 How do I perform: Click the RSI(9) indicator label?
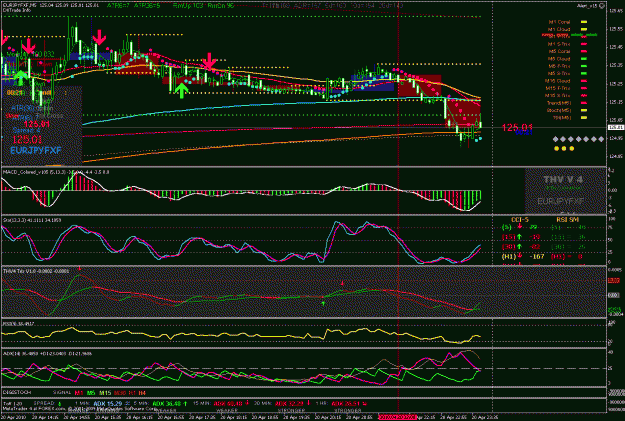18,324
